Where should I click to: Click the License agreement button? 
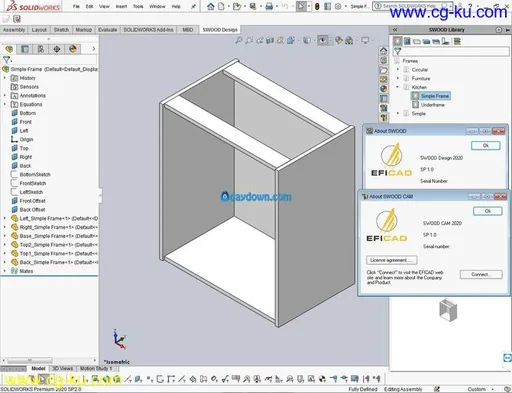pyautogui.click(x=391, y=260)
